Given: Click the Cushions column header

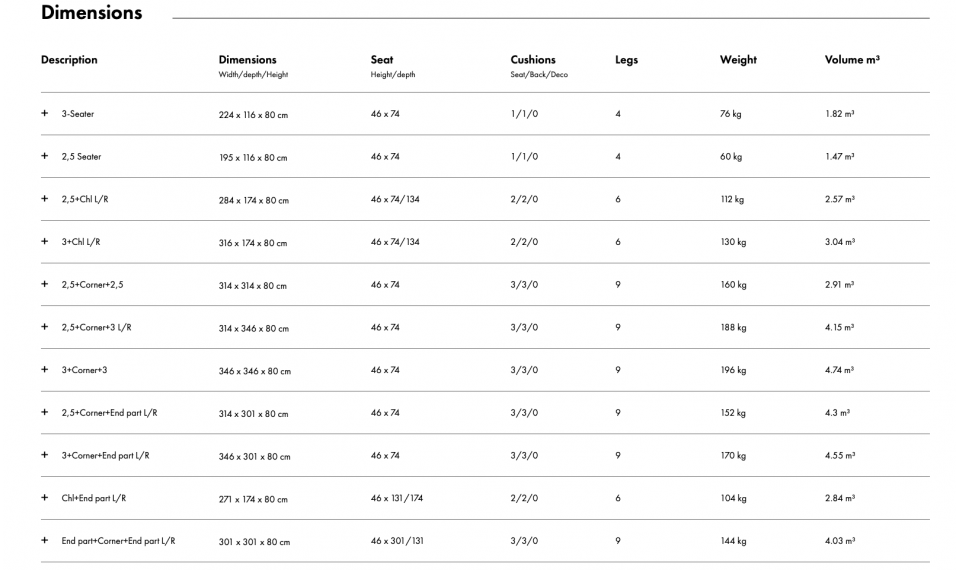Looking at the screenshot, I should point(533,60).
